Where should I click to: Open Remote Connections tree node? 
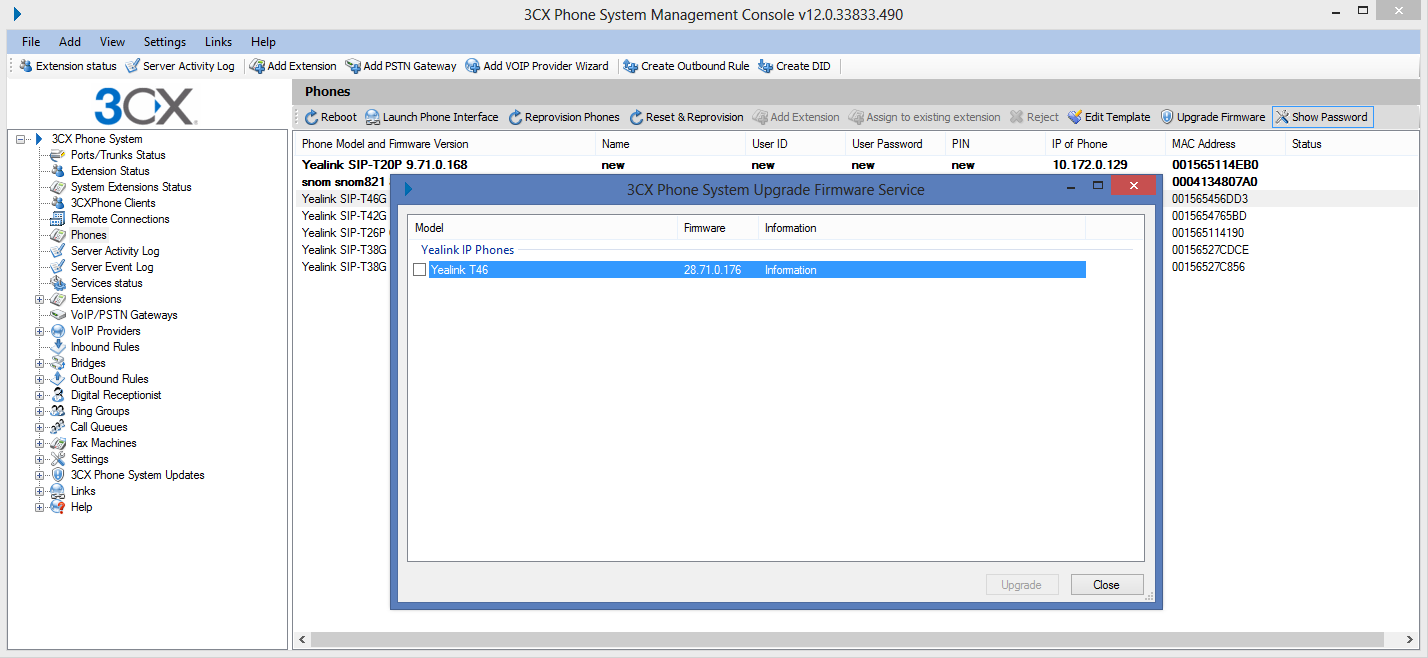pos(120,219)
